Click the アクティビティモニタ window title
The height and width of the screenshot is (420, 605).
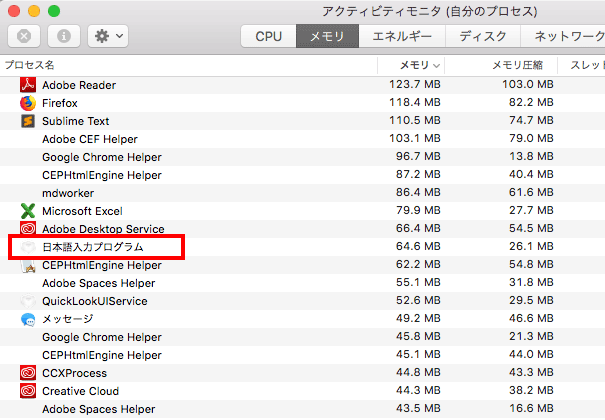tap(429, 12)
